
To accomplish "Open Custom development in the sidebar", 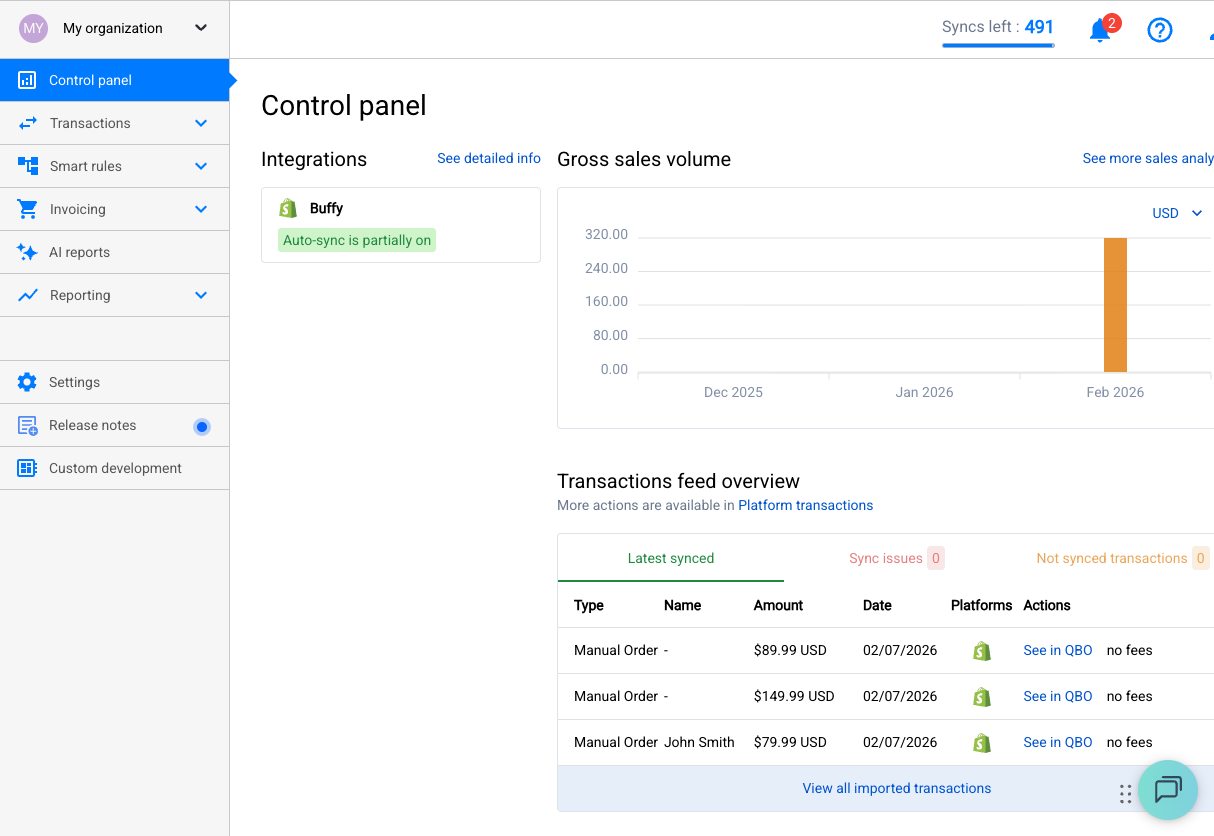I will click(115, 468).
